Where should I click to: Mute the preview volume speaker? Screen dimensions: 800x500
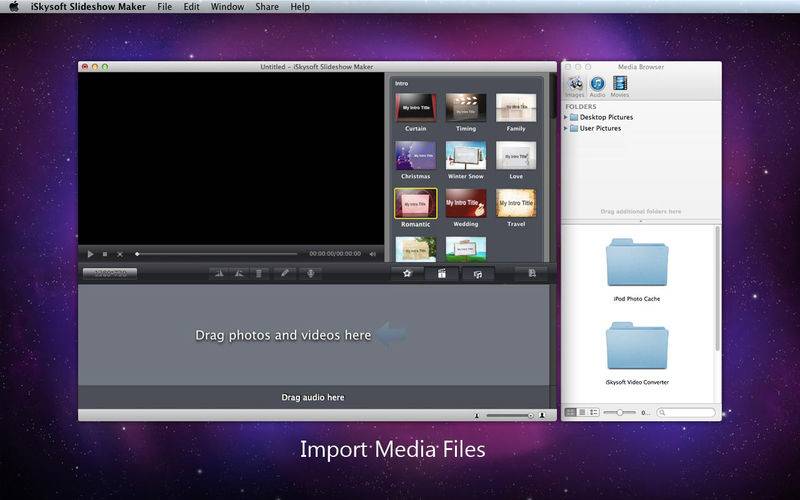pos(372,254)
